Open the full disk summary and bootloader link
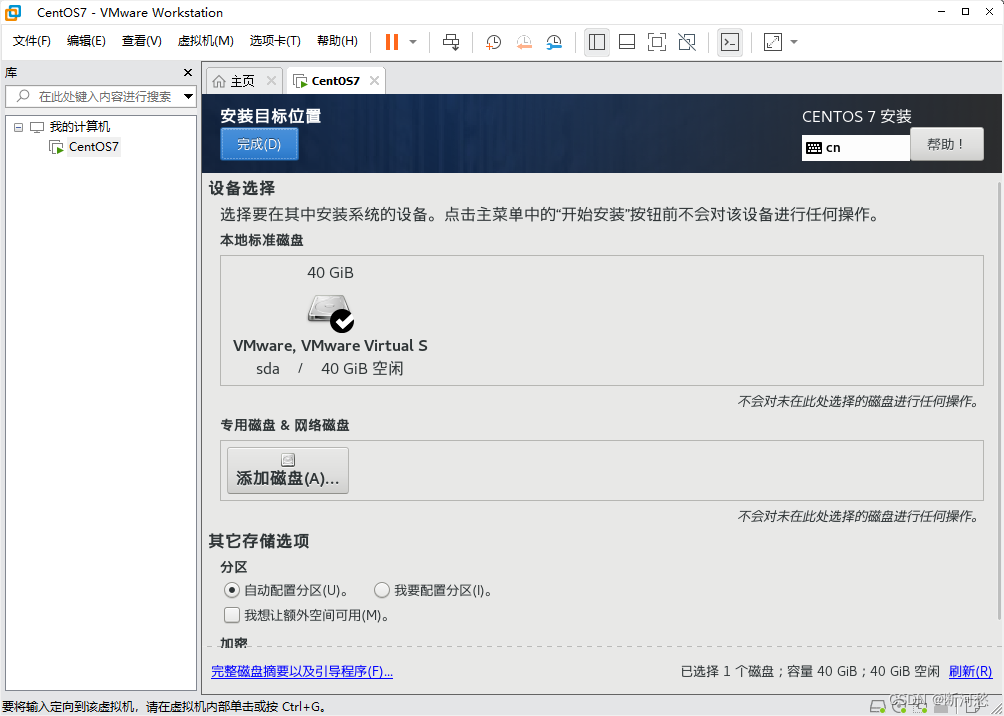 pos(302,671)
